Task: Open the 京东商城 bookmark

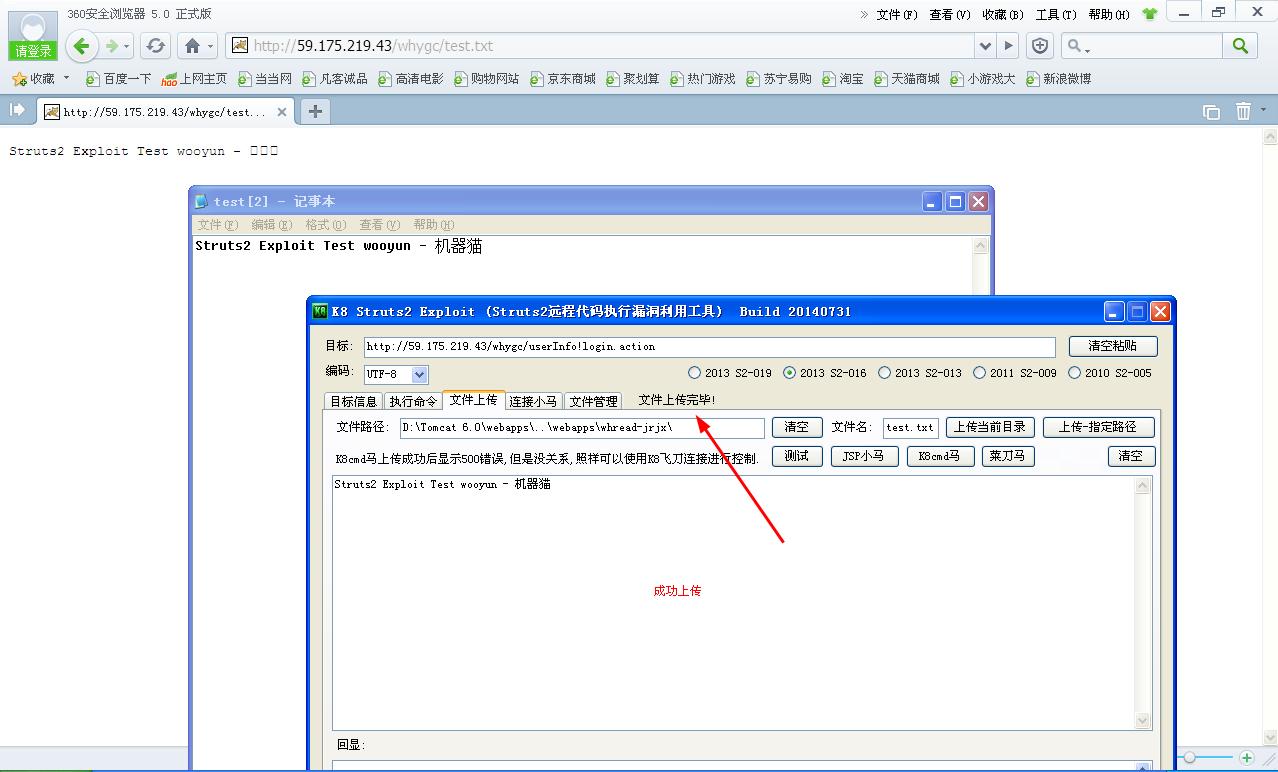Action: tap(563, 79)
